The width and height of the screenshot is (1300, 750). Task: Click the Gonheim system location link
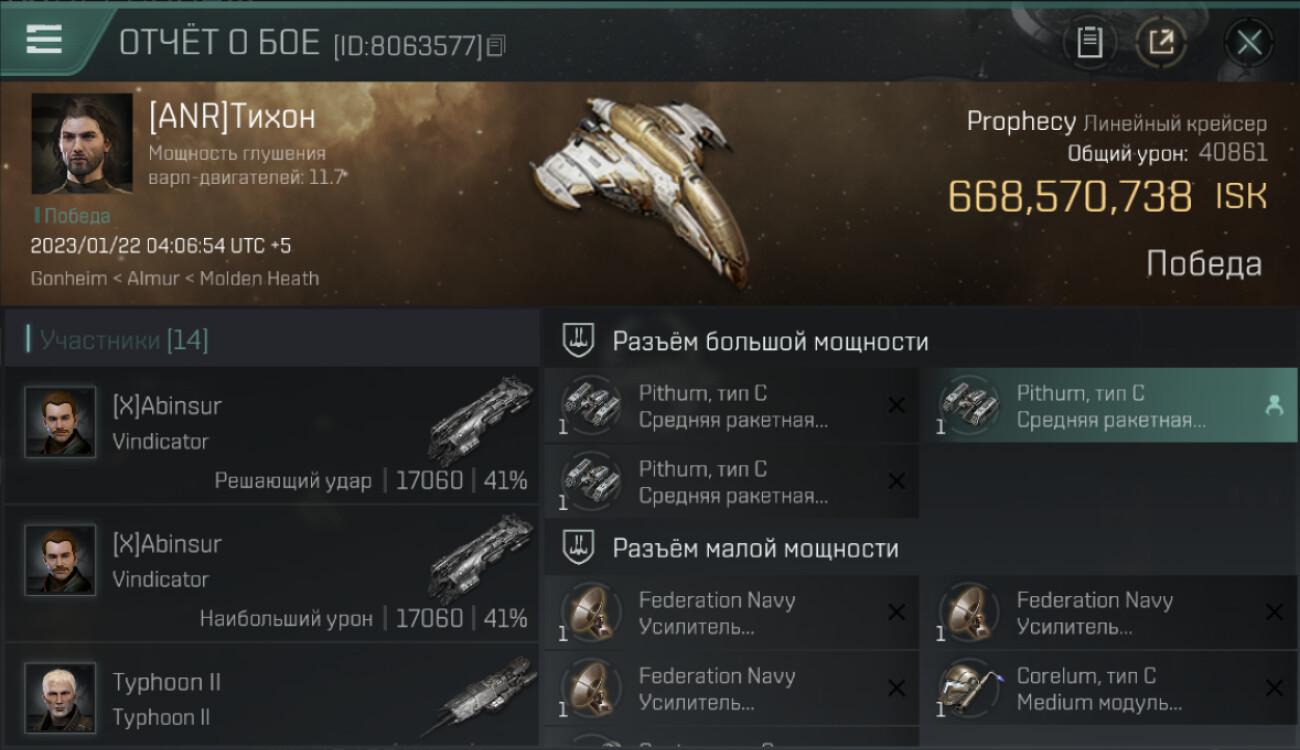(x=68, y=279)
